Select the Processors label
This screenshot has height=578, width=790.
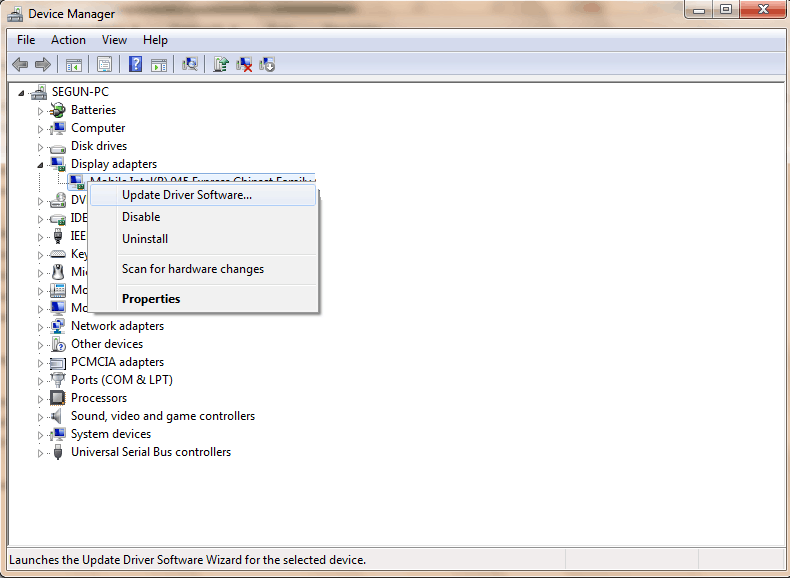point(99,398)
